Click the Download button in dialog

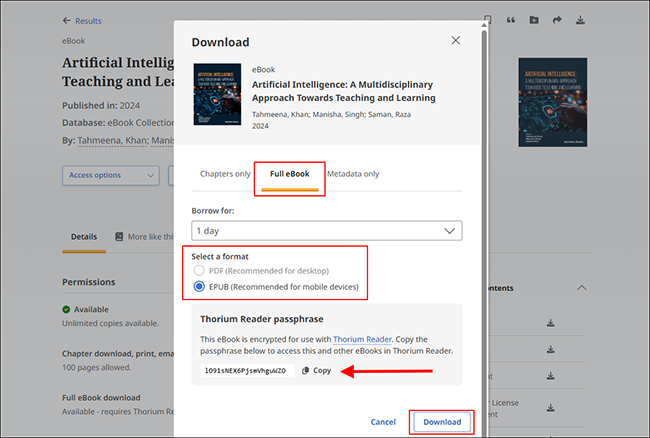[x=442, y=422]
